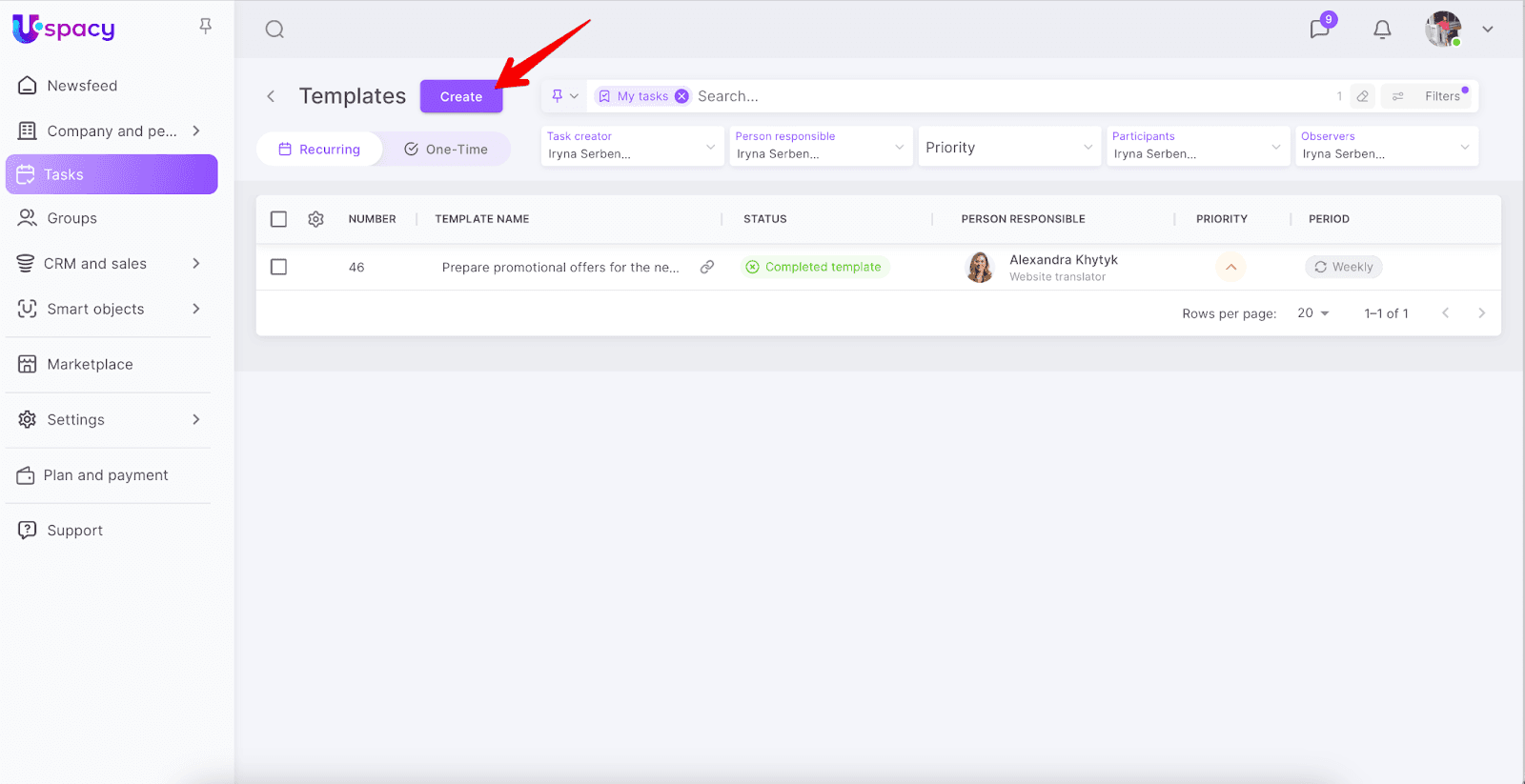Remove the My tasks filter chip
The image size is (1525, 784).
(681, 96)
